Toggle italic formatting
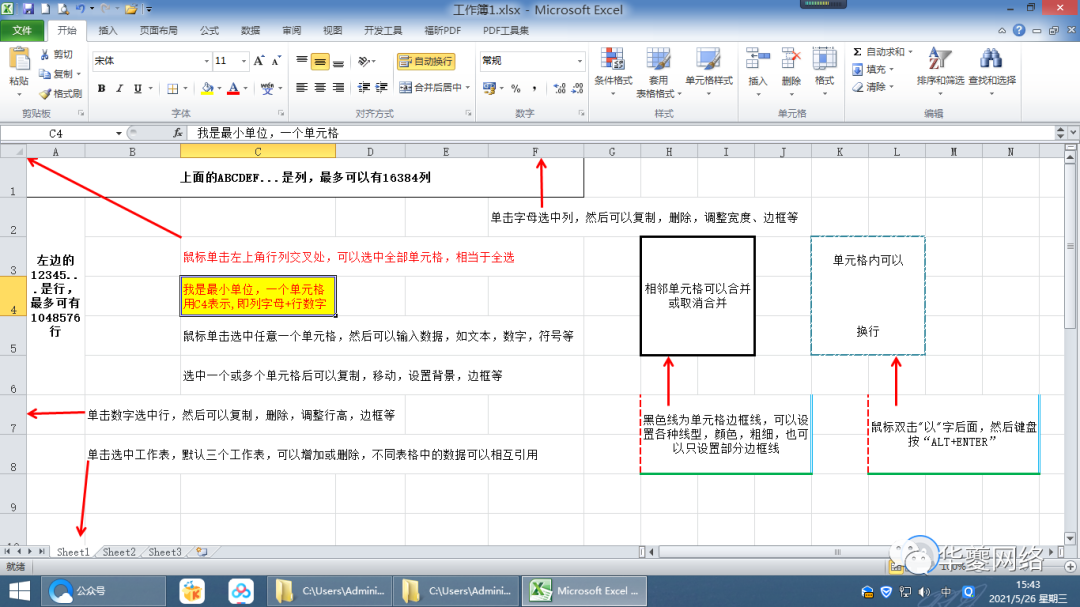 [x=119, y=88]
